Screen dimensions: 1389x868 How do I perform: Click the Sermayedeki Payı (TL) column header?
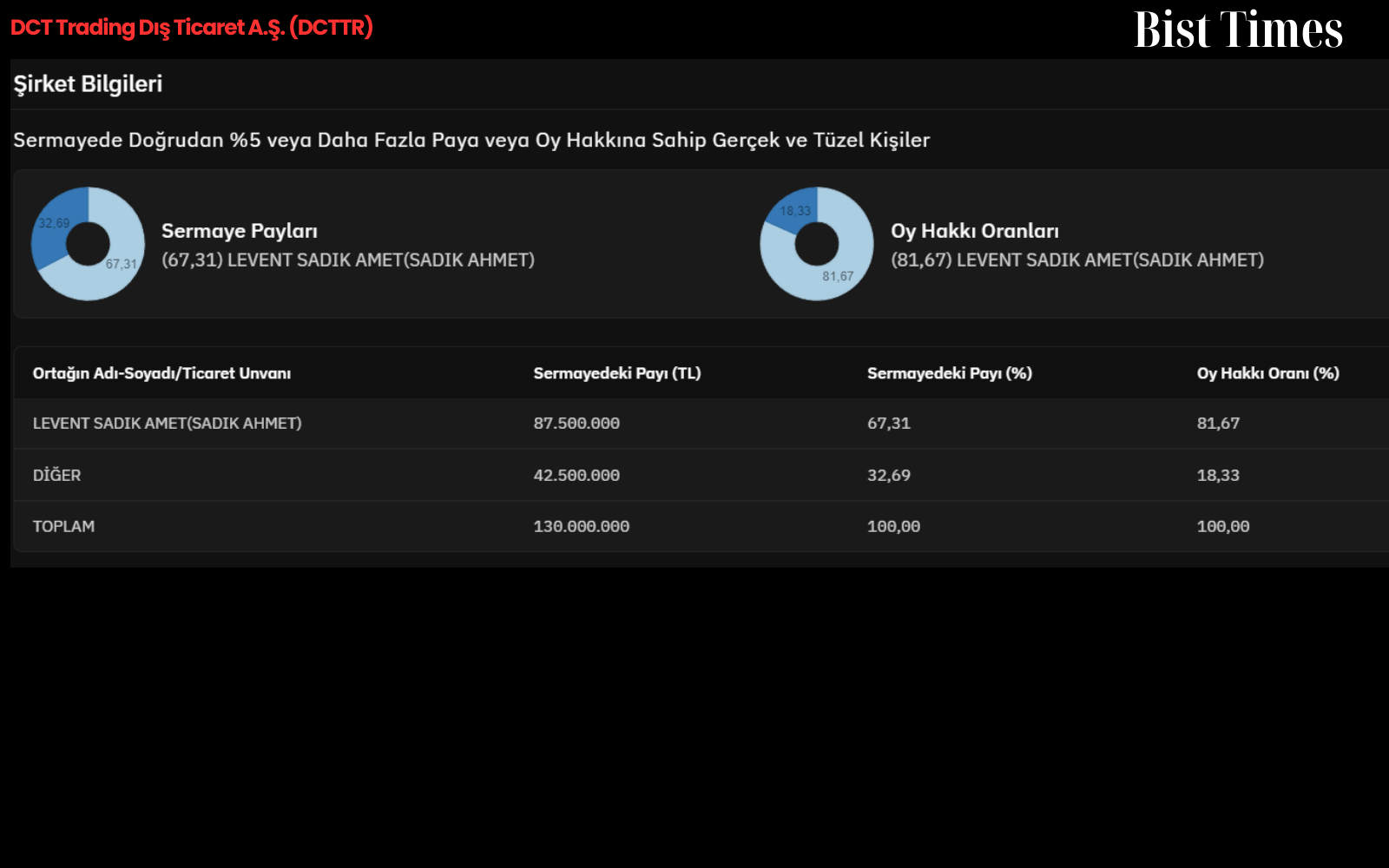tap(617, 373)
